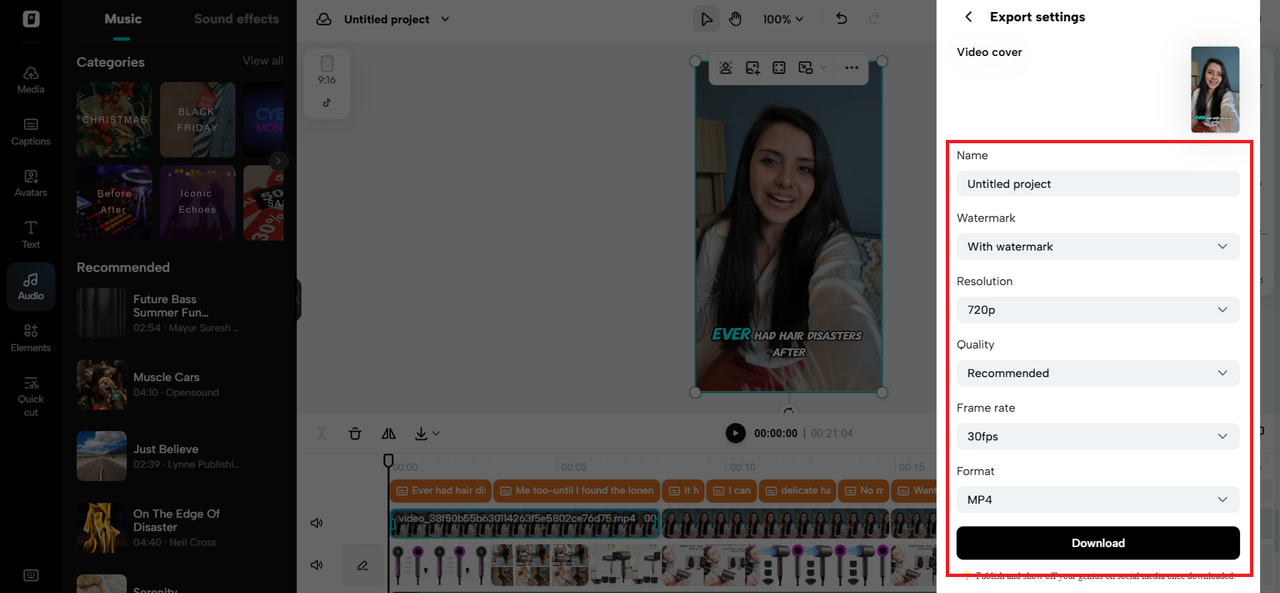Click the rotate handle below the canvas video

(x=789, y=410)
